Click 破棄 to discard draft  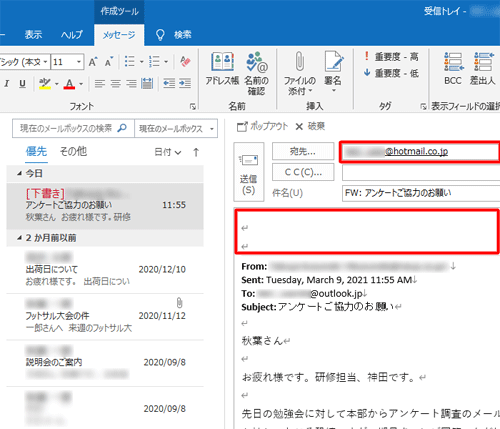click(x=310, y=126)
